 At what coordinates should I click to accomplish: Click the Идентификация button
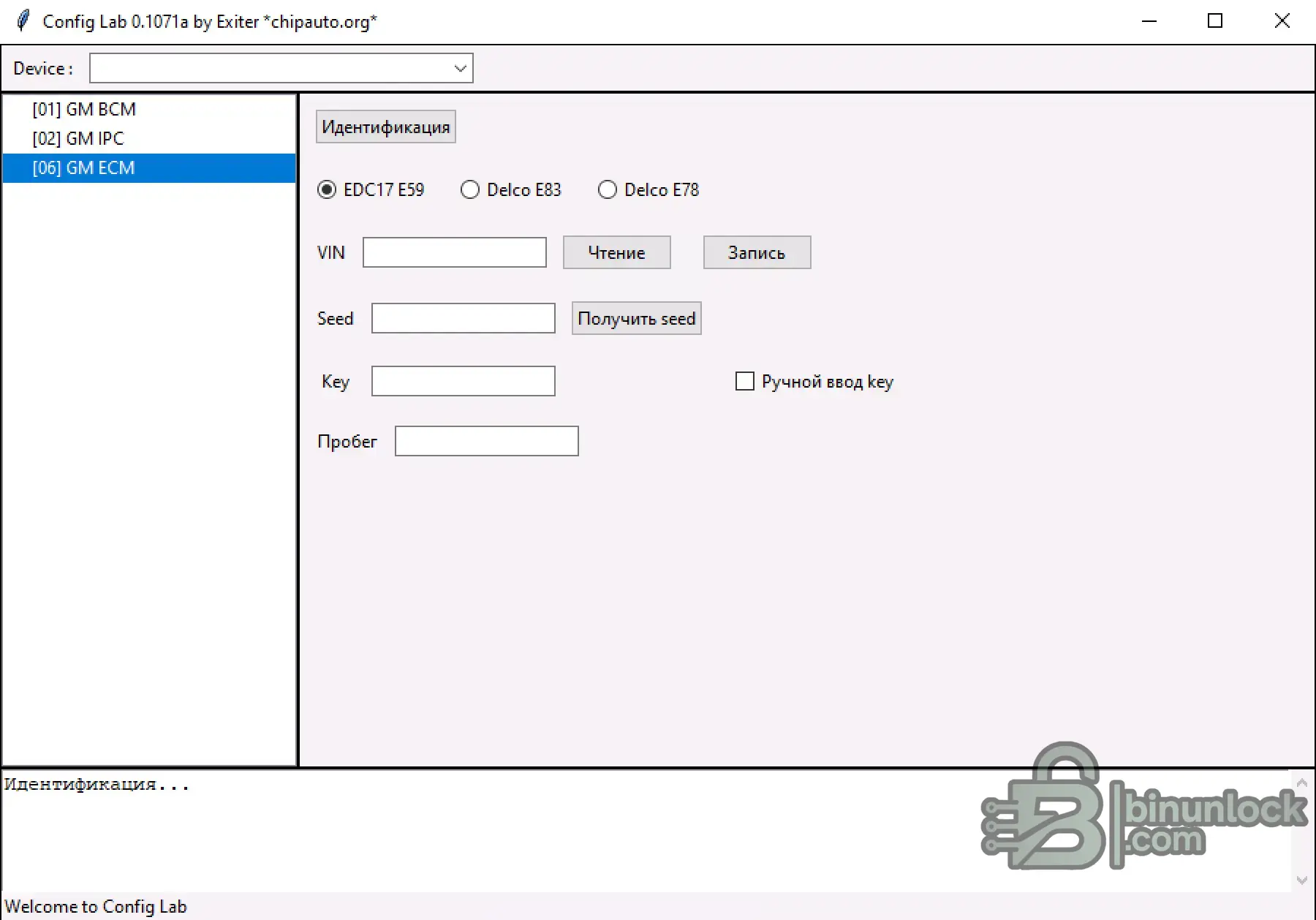pos(386,127)
